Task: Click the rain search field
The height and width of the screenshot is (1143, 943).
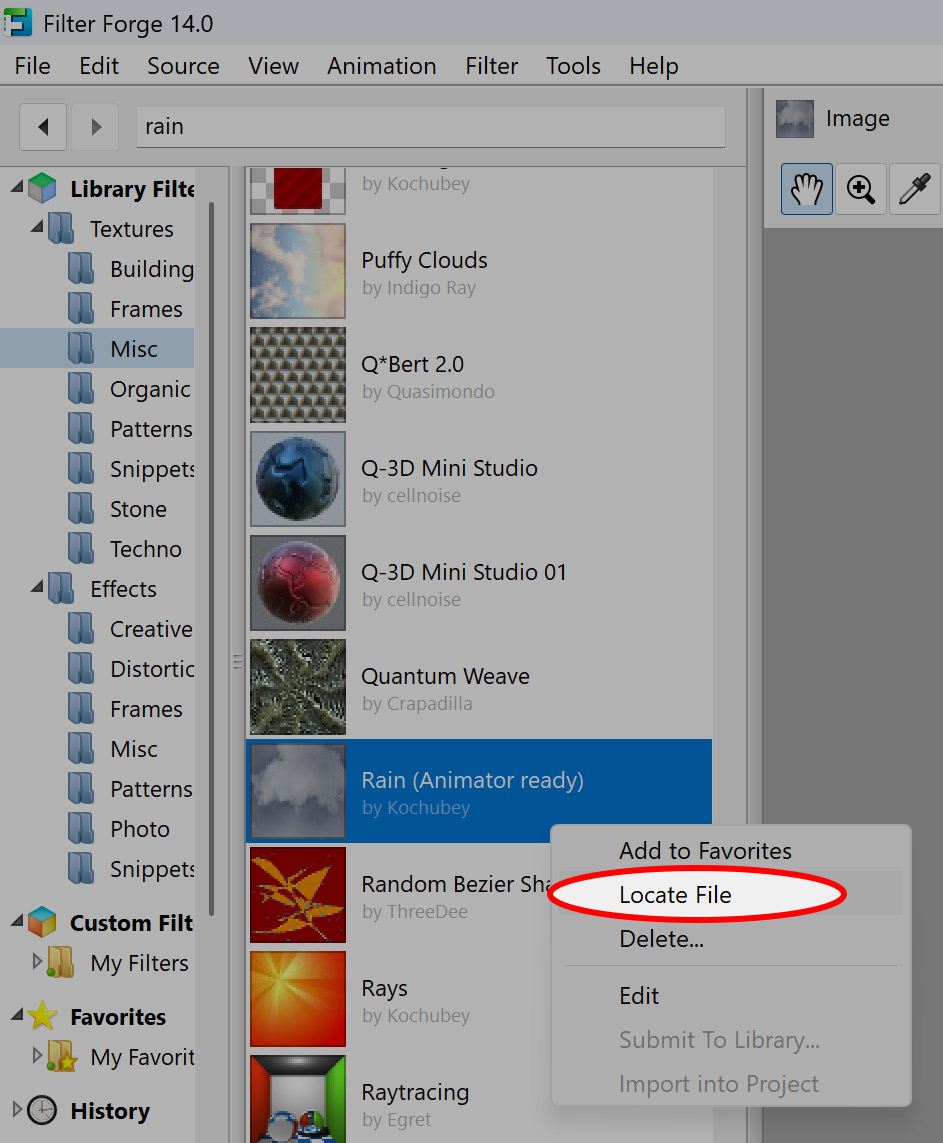Action: 430,127
